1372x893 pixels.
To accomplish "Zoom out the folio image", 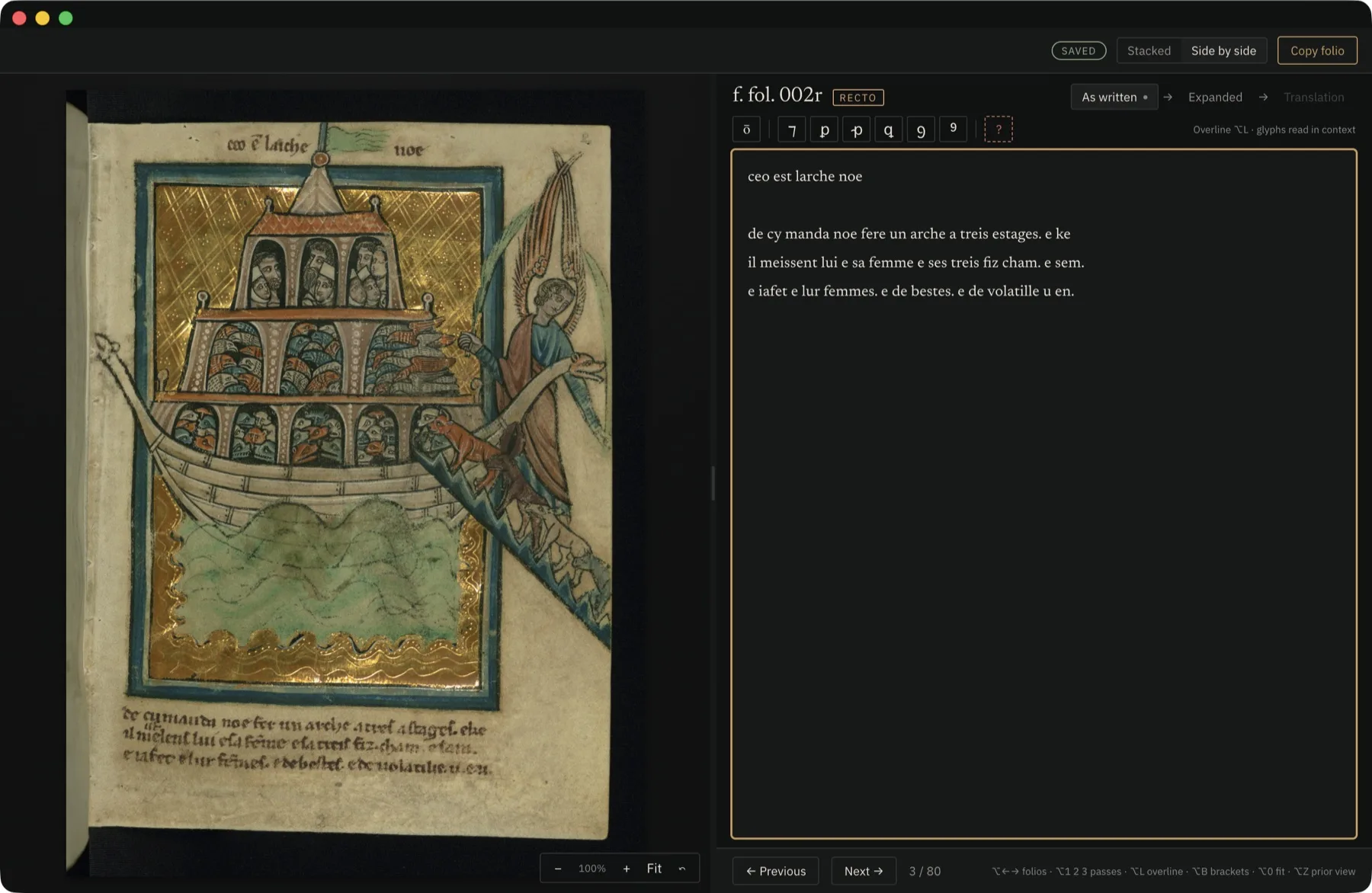I will pyautogui.click(x=558, y=869).
